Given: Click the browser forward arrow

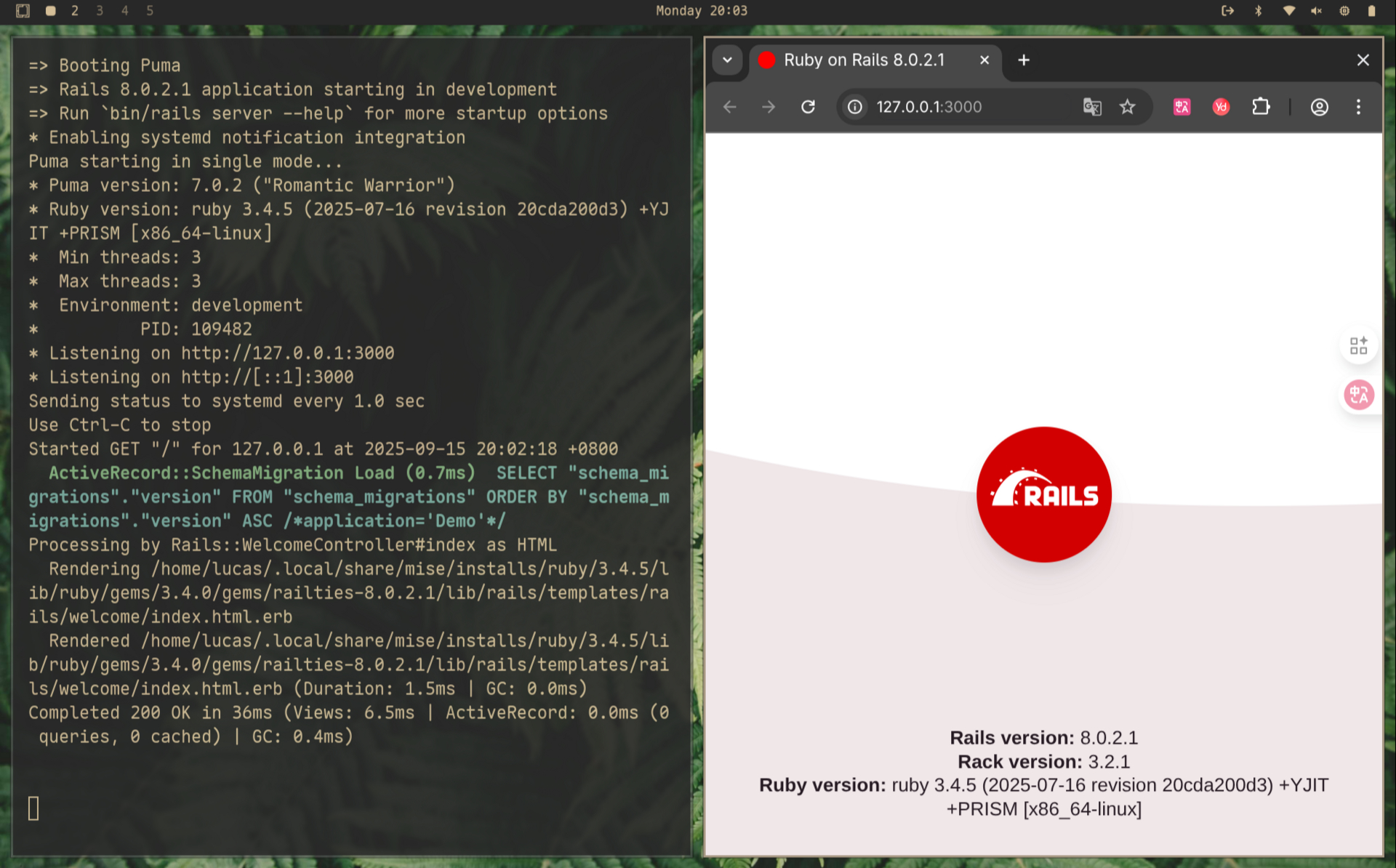Looking at the screenshot, I should [769, 107].
